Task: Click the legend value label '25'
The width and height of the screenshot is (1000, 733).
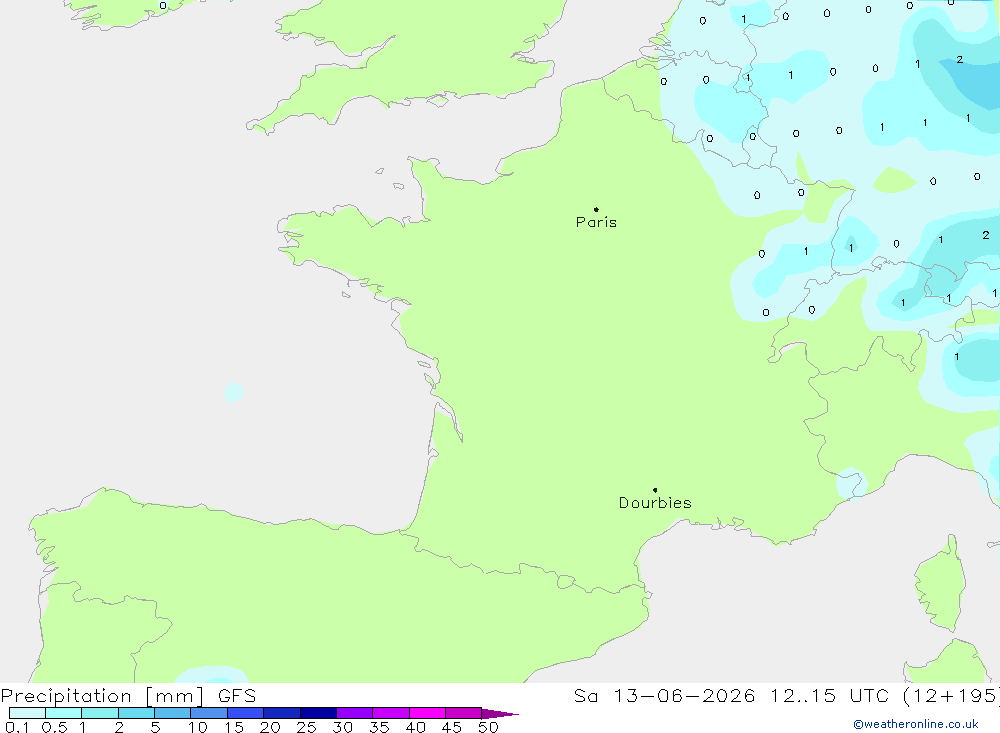Action: click(x=306, y=727)
